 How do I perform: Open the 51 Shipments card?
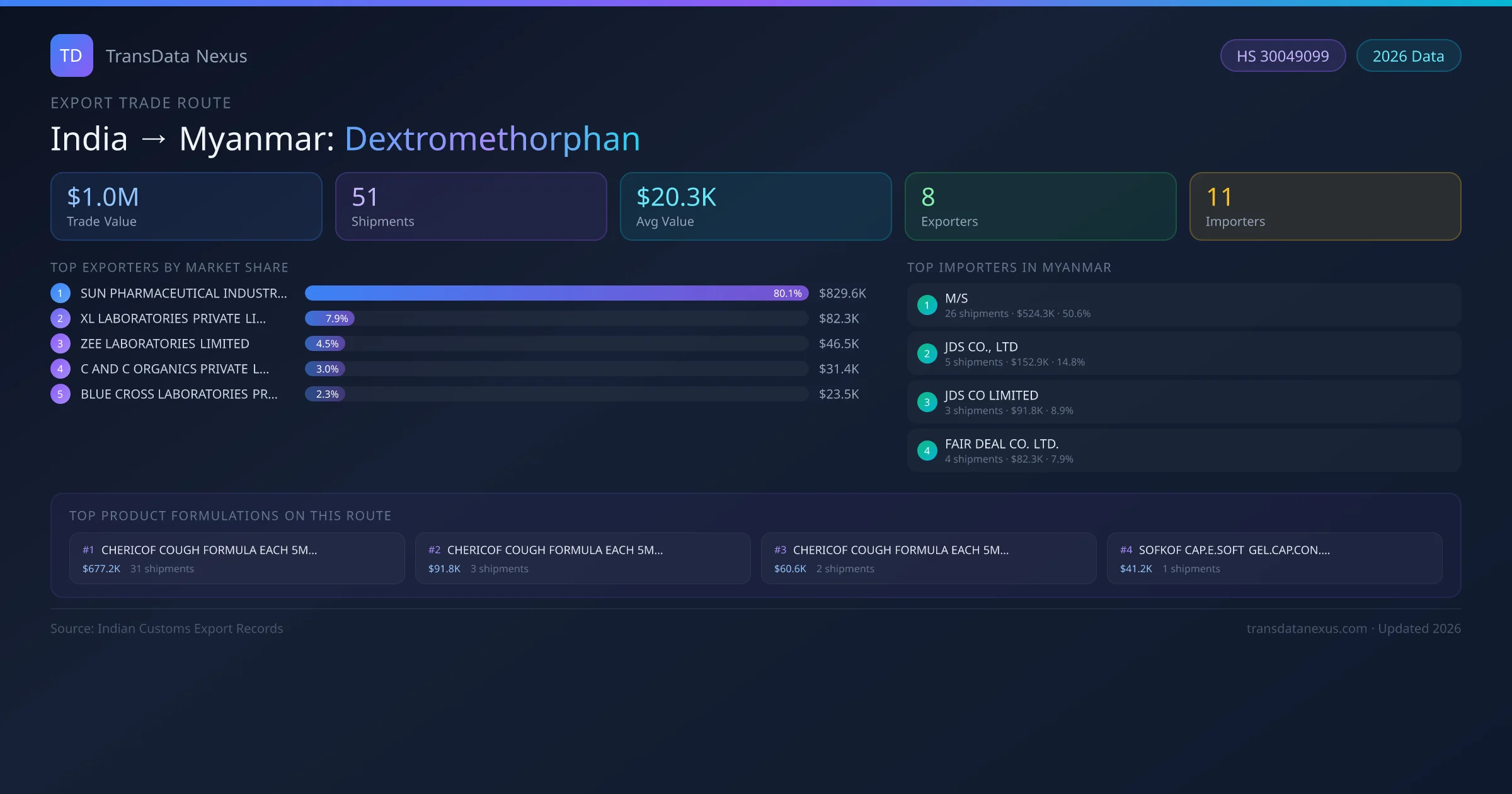pyautogui.click(x=471, y=206)
